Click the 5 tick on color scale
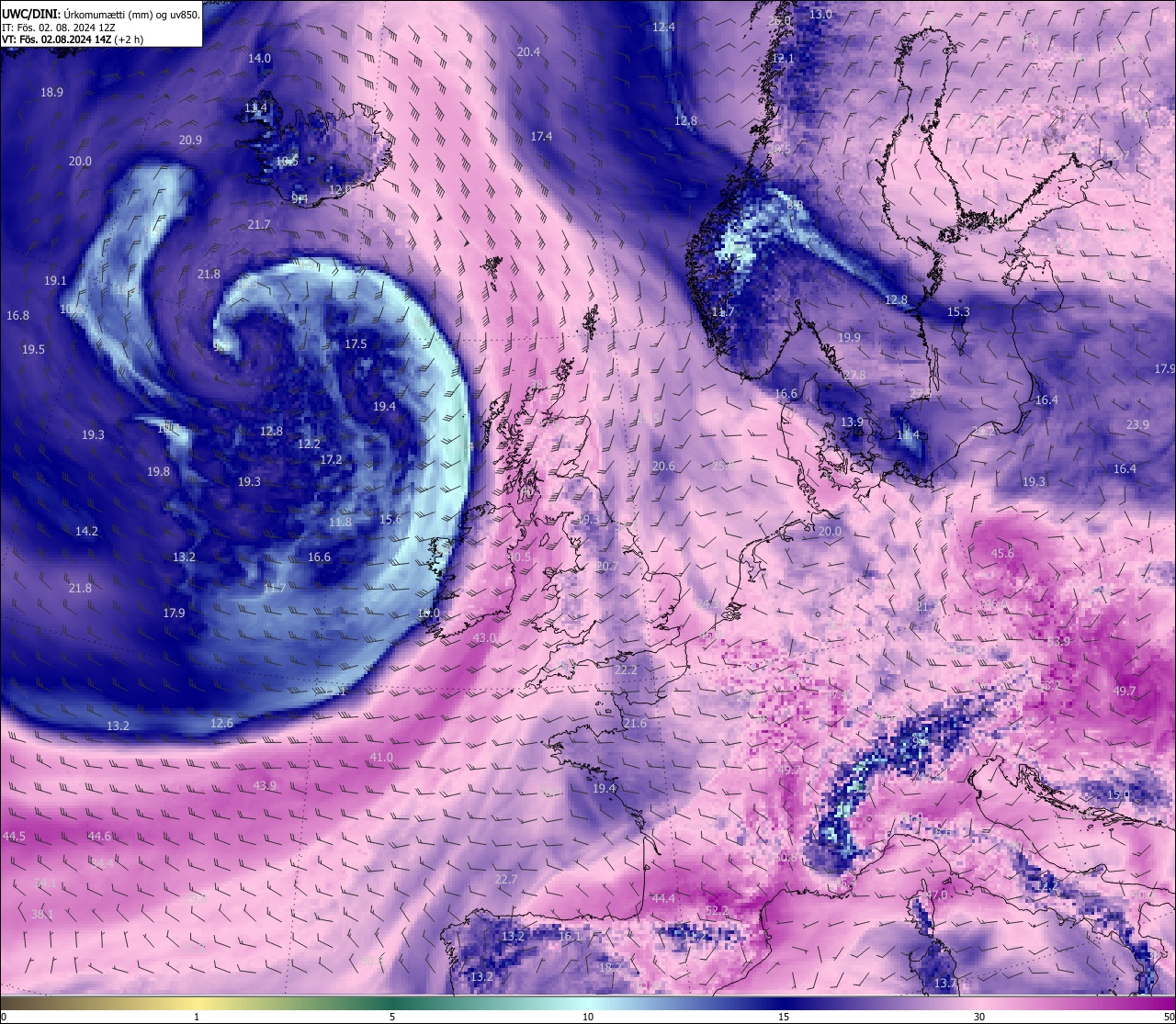Screen dimensions: 1176x1024 point(392,1017)
